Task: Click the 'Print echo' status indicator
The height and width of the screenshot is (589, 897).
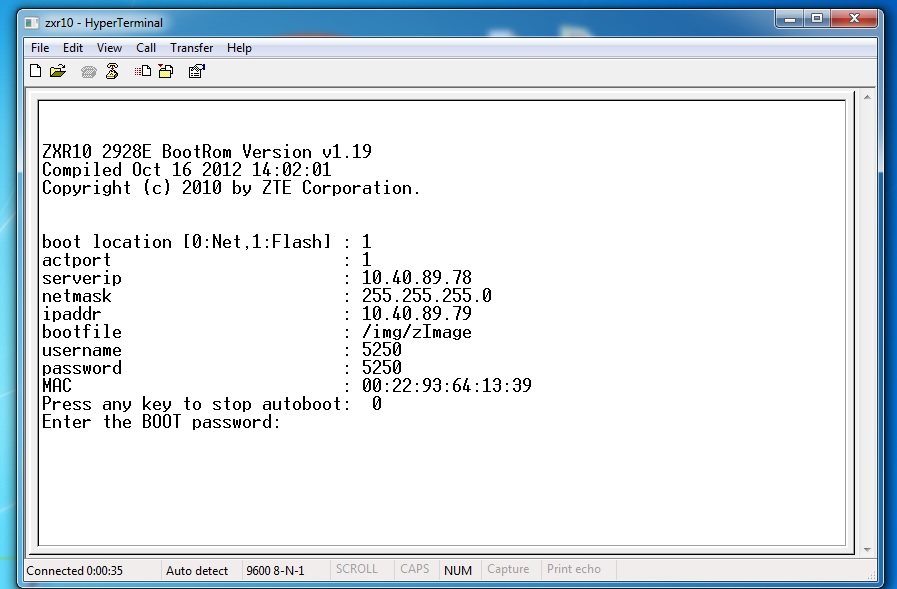Action: point(574,569)
